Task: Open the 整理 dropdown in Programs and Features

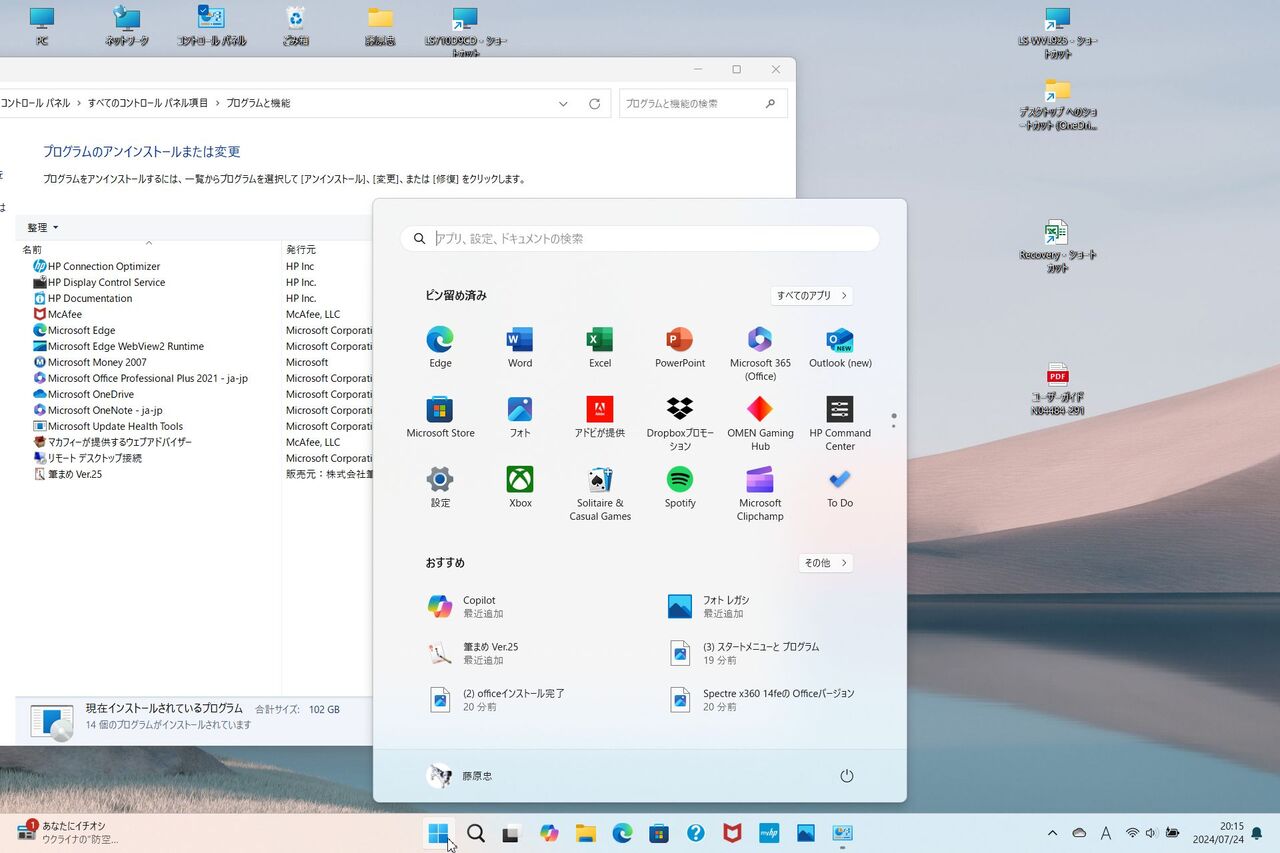Action: [x=43, y=228]
